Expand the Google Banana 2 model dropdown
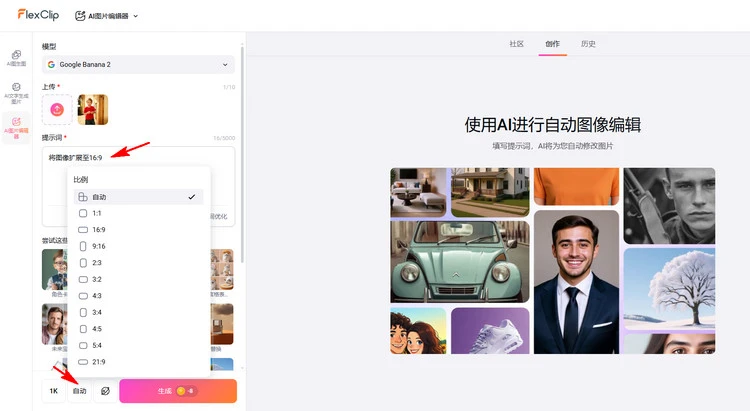 pos(138,64)
